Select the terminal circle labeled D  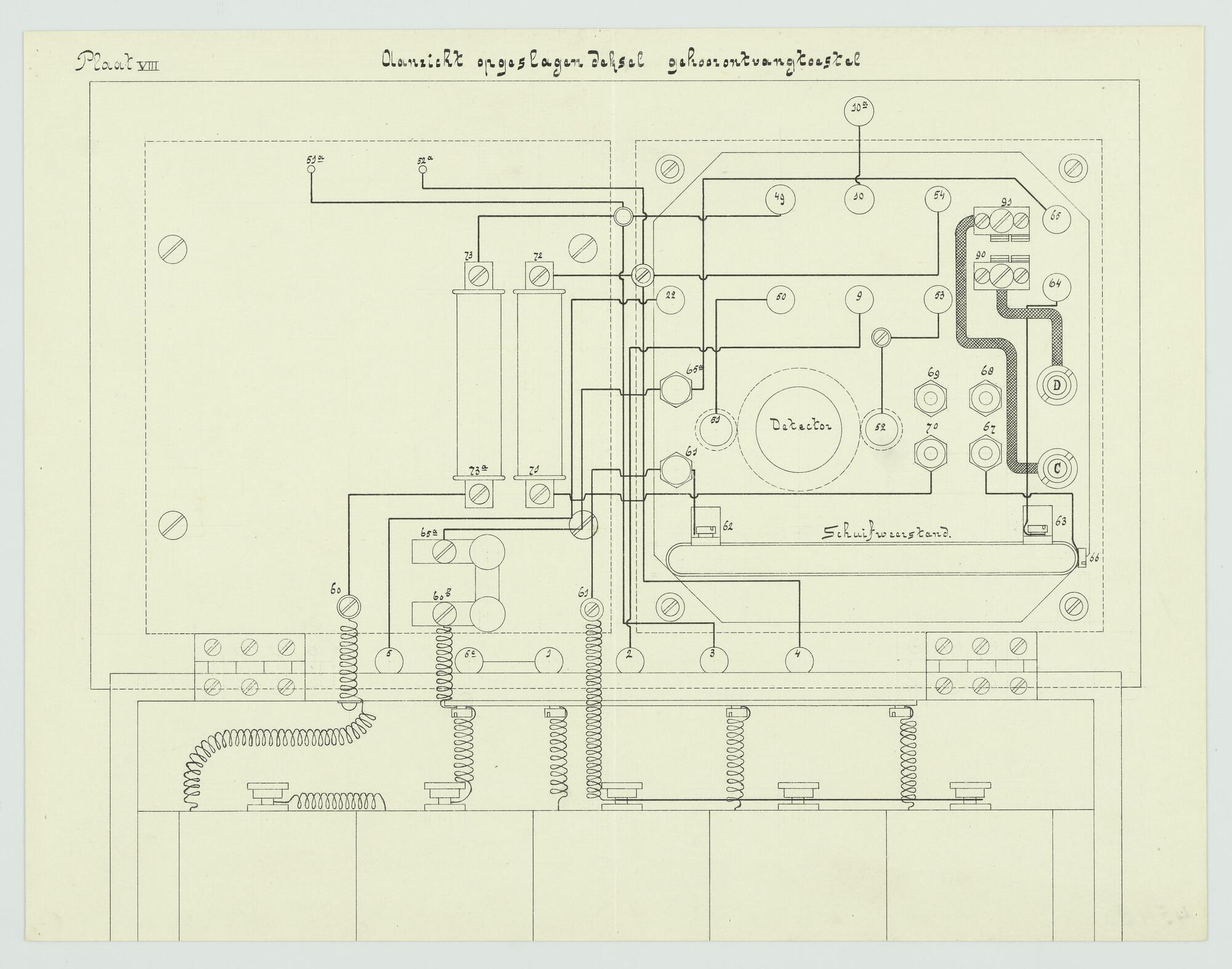click(x=1057, y=386)
